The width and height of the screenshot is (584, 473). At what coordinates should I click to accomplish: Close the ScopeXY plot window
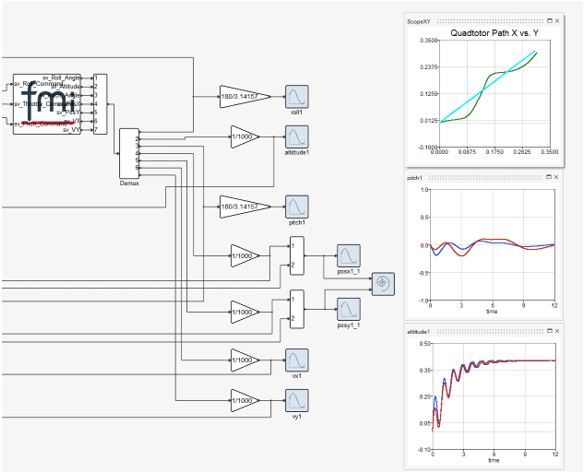click(x=557, y=21)
